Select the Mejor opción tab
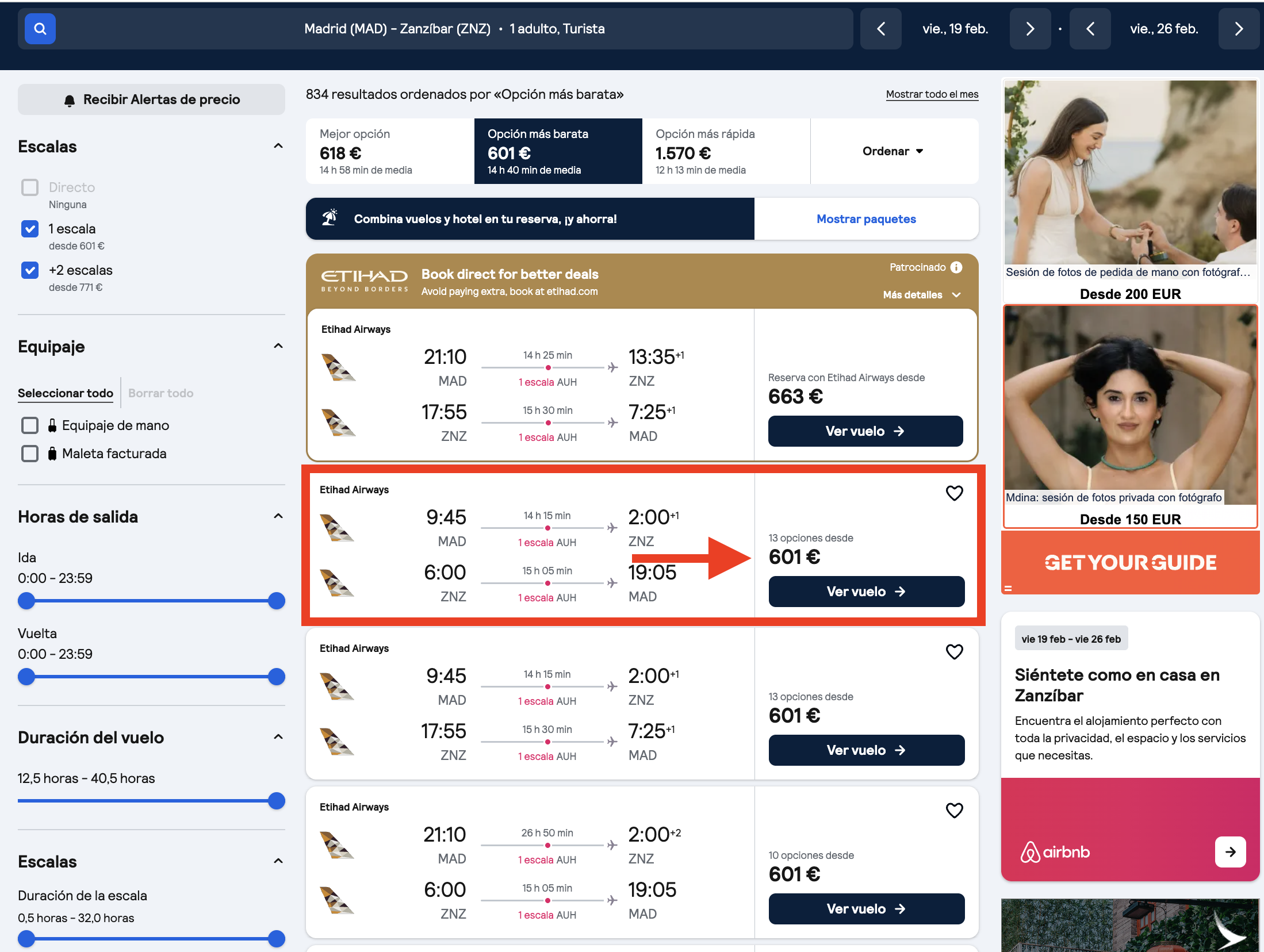This screenshot has width=1264, height=952. tap(390, 151)
